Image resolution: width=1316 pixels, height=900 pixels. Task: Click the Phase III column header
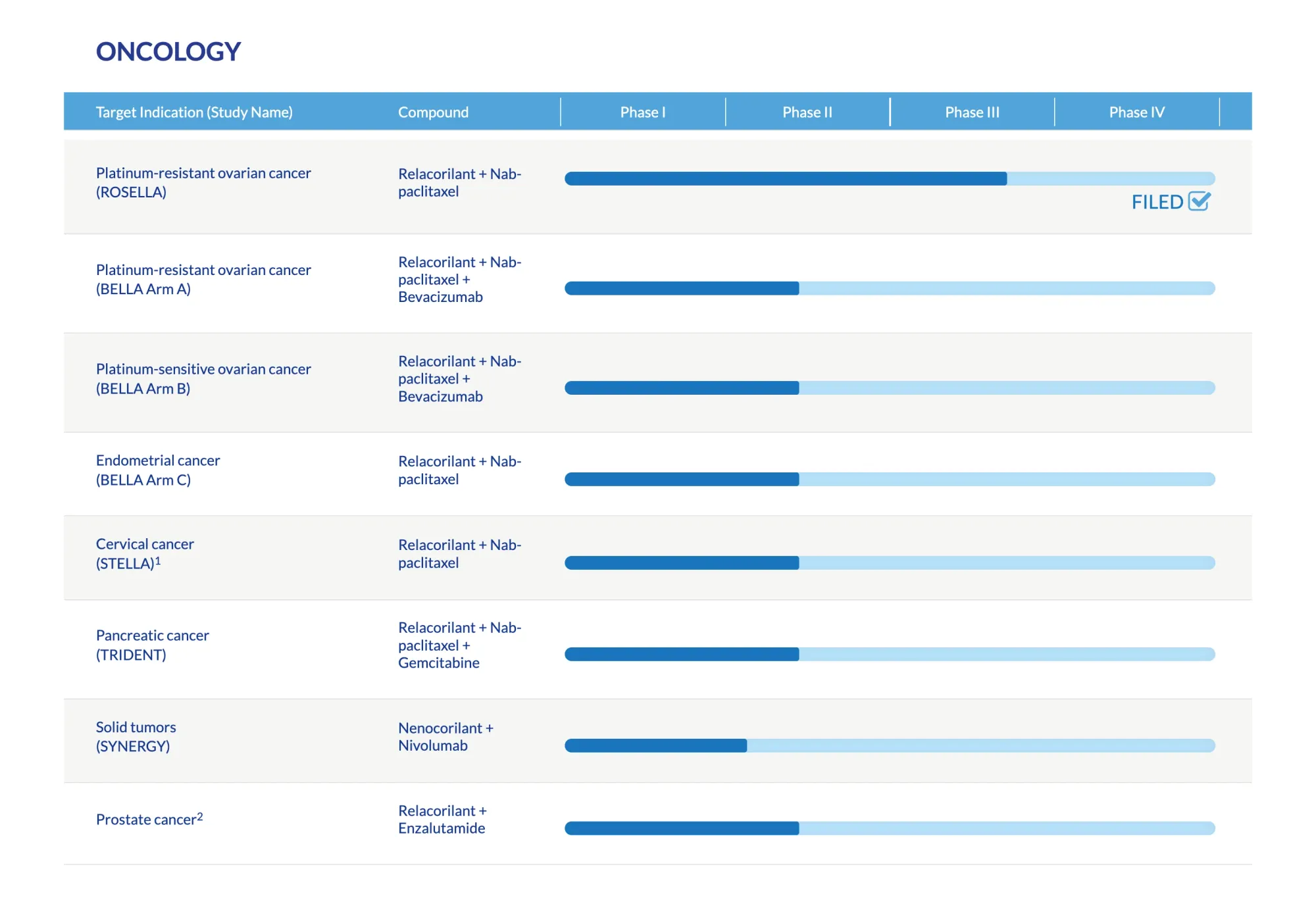click(x=971, y=113)
